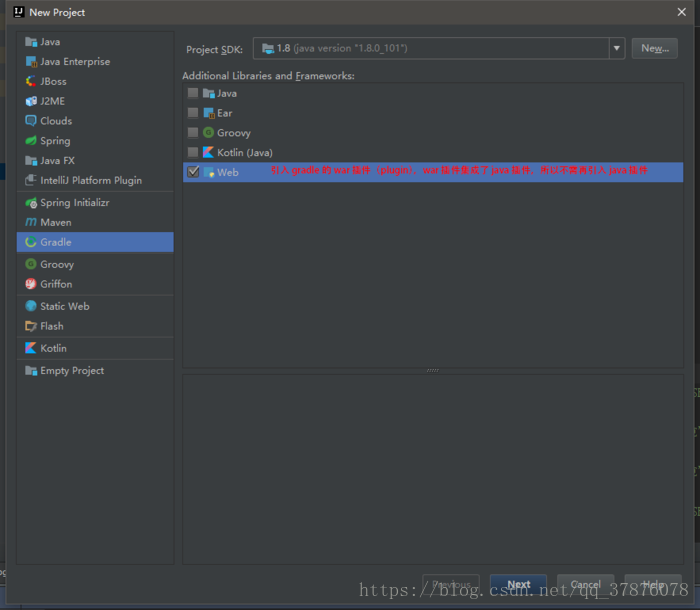This screenshot has height=610, width=700.
Task: Click the Java framework folder icon
Action: click(x=208, y=93)
